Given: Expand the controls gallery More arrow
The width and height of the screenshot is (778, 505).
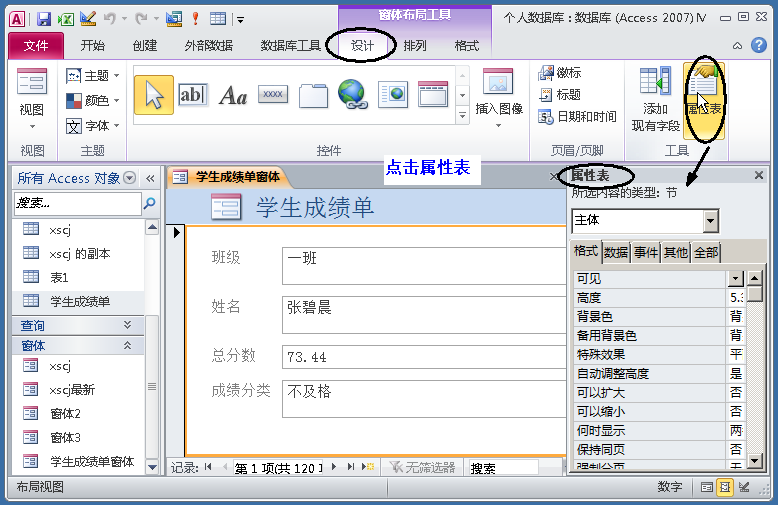Looking at the screenshot, I should click(462, 116).
